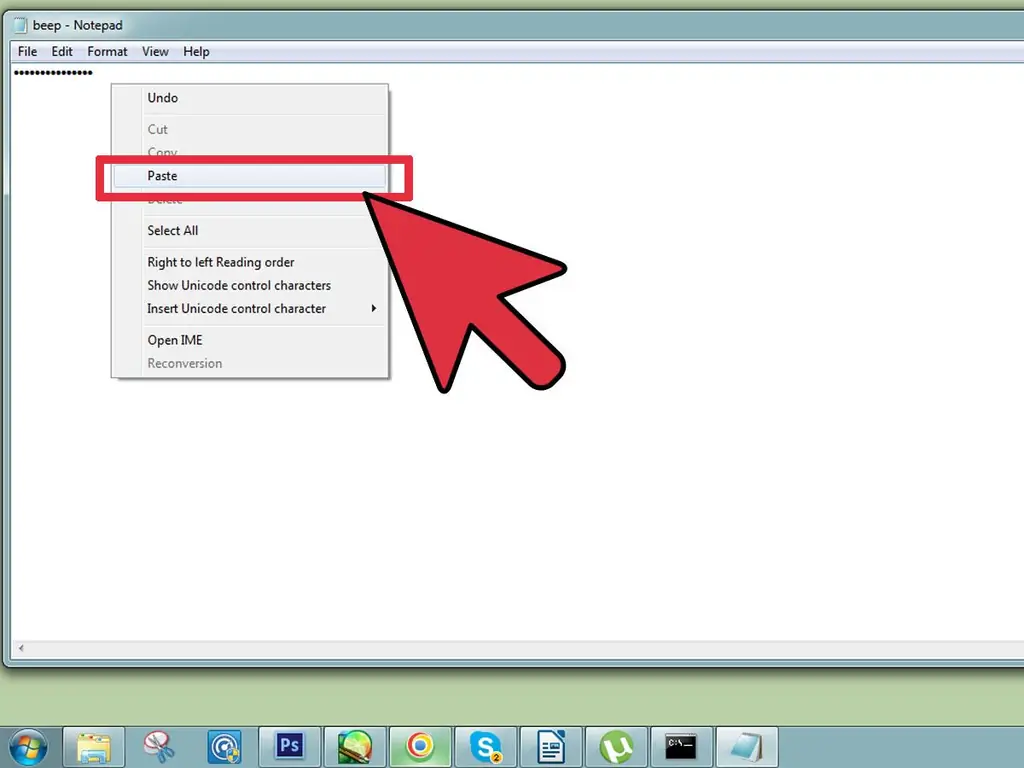The height and width of the screenshot is (768, 1024).
Task: Click the Notepad icon in title bar
Action: [20, 25]
